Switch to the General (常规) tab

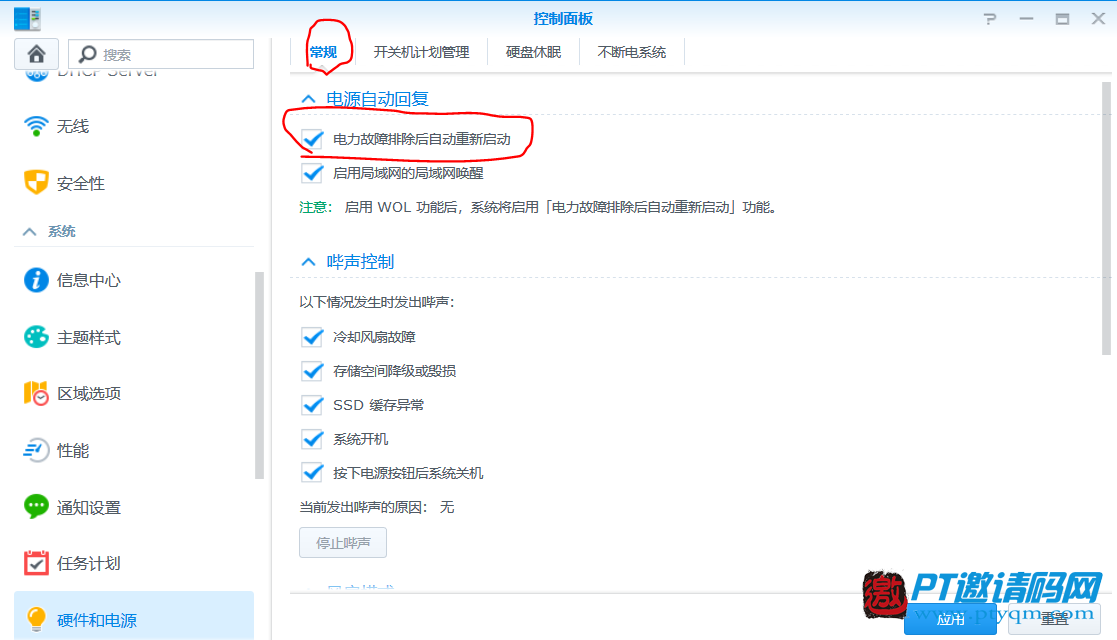[323, 52]
